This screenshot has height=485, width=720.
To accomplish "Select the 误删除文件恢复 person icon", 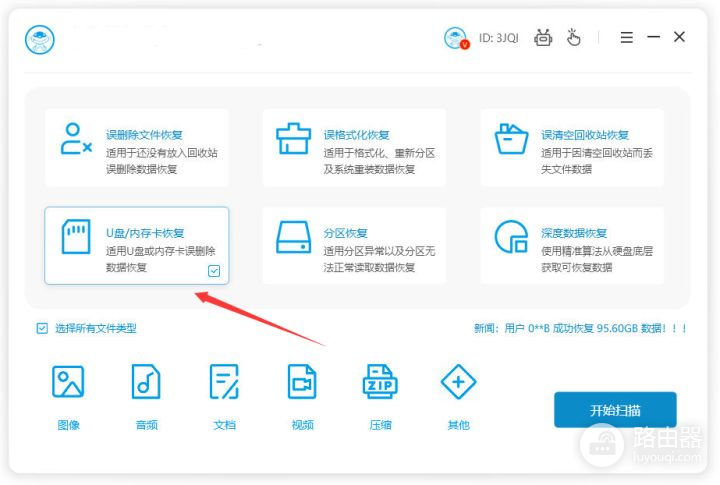I will 76,138.
